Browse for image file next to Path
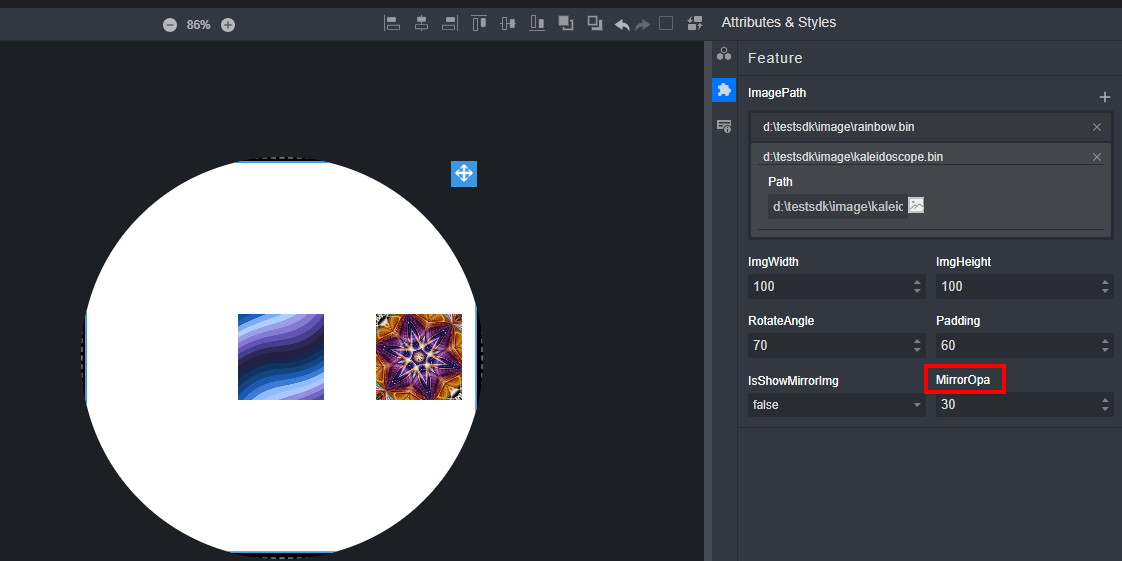 point(915,206)
